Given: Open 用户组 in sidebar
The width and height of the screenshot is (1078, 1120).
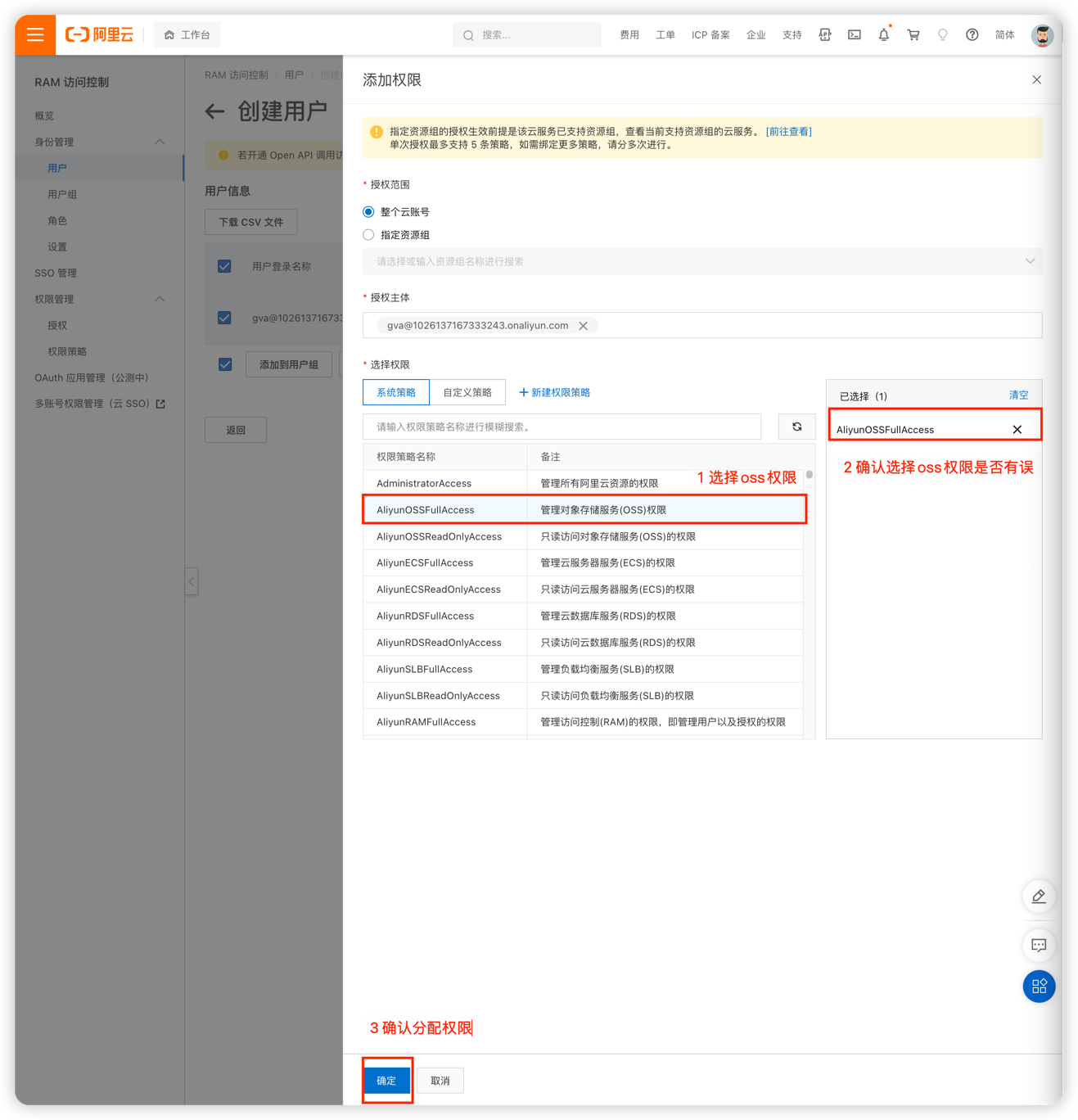Looking at the screenshot, I should coord(62,194).
